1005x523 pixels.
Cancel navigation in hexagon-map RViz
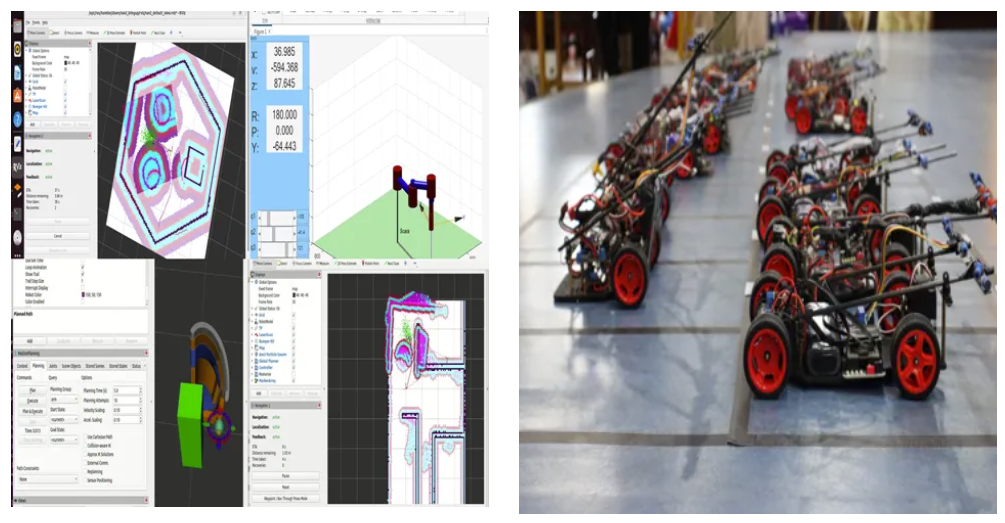pos(57,236)
